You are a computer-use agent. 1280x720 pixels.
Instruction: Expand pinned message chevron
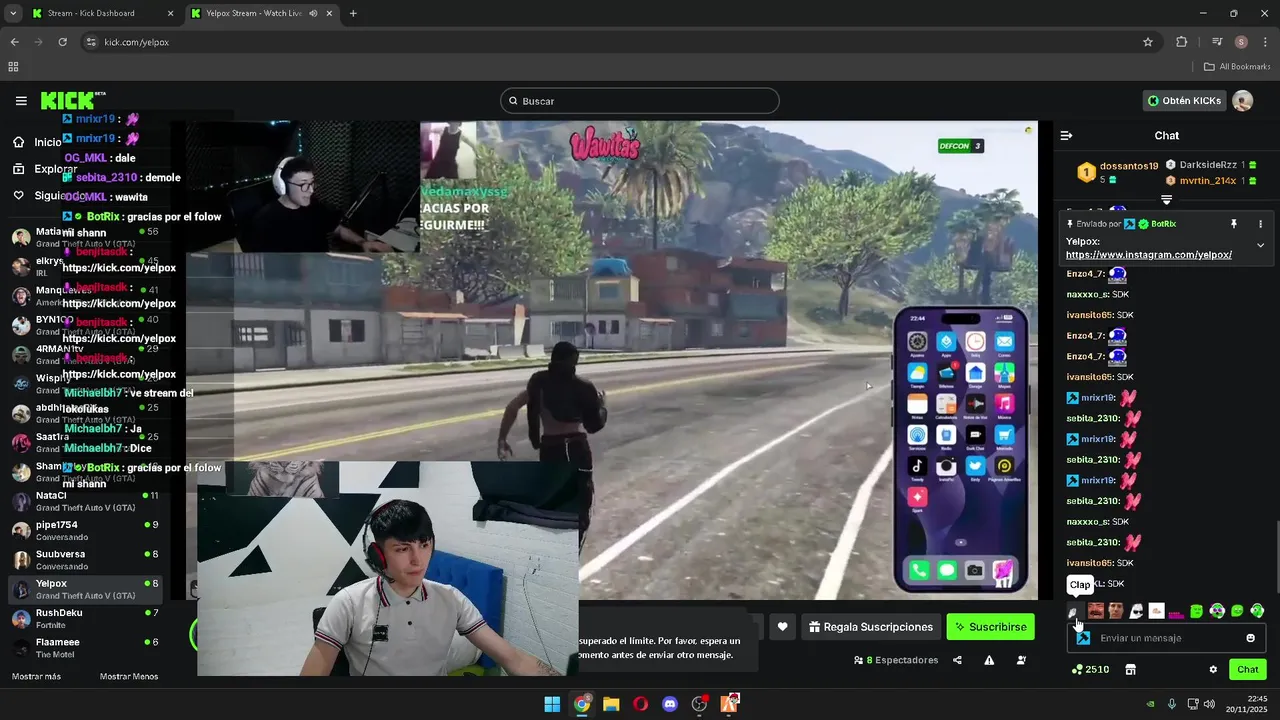[x=1260, y=245]
